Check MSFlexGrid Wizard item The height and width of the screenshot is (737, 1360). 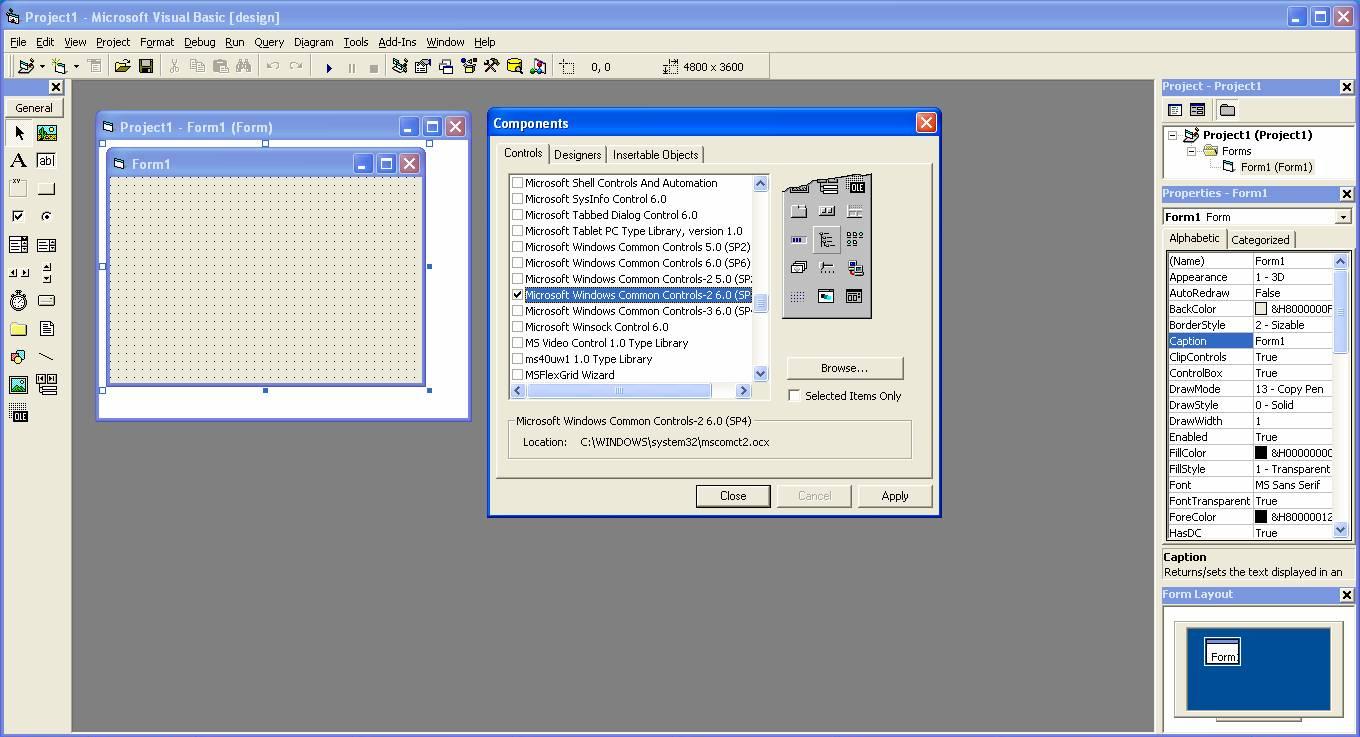[x=517, y=375]
